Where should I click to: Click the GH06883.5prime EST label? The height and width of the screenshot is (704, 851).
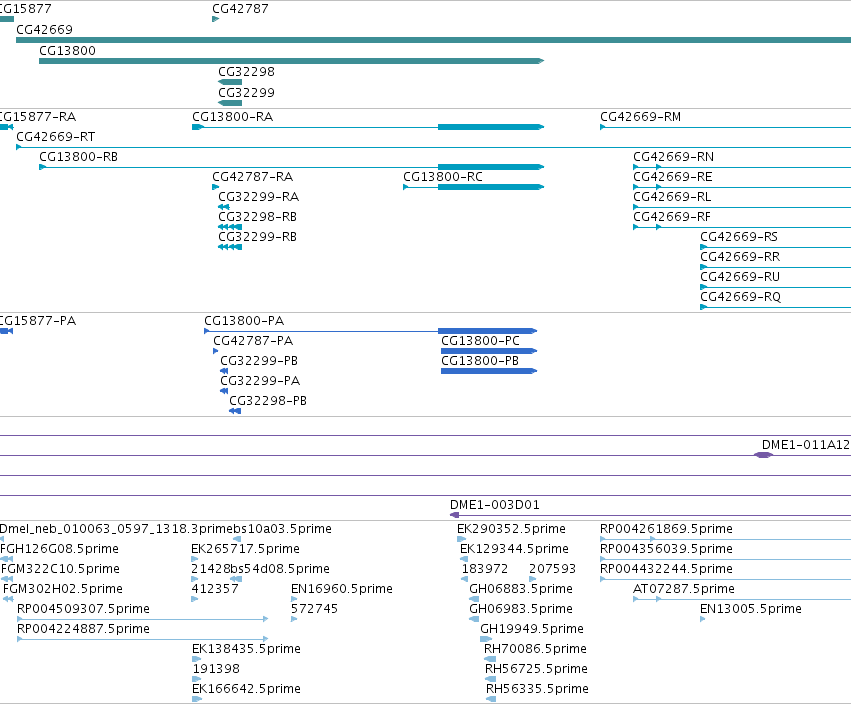[x=520, y=589]
